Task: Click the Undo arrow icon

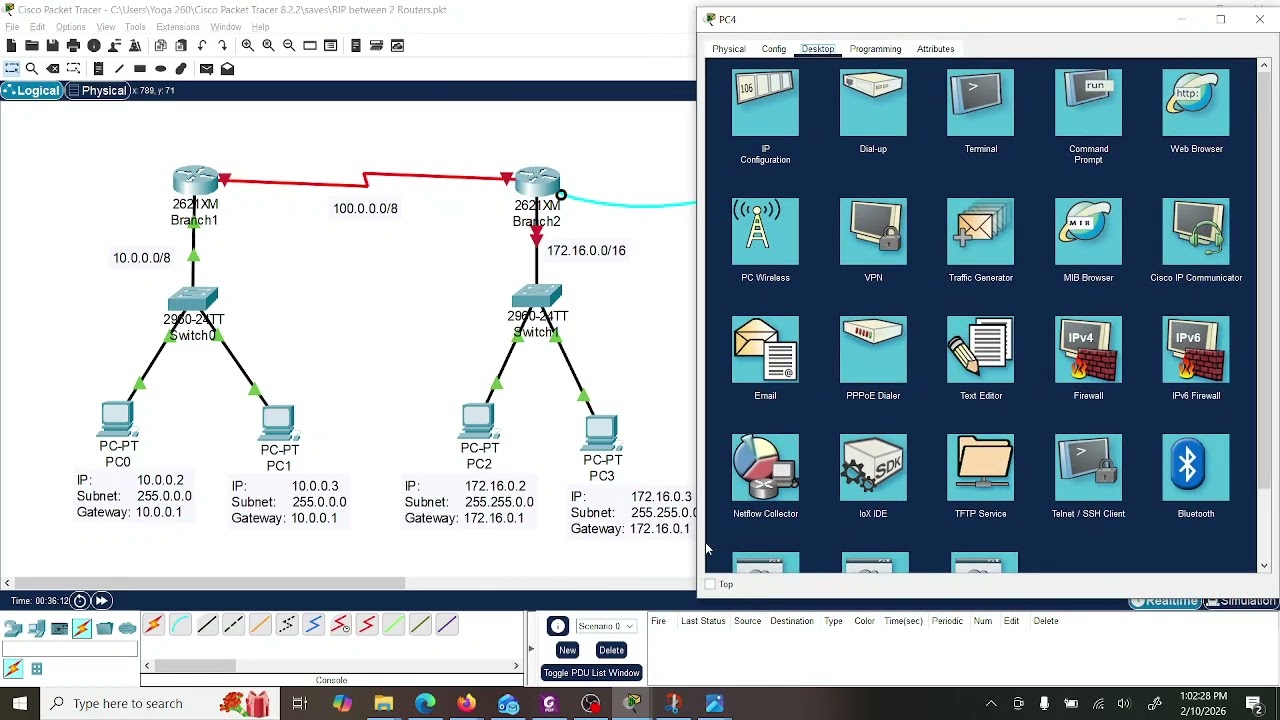Action: click(x=202, y=45)
